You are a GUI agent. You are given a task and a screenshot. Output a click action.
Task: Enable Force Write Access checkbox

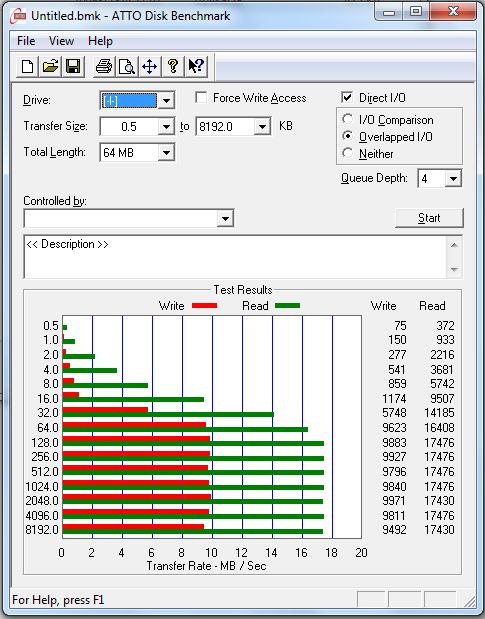pyautogui.click(x=201, y=98)
